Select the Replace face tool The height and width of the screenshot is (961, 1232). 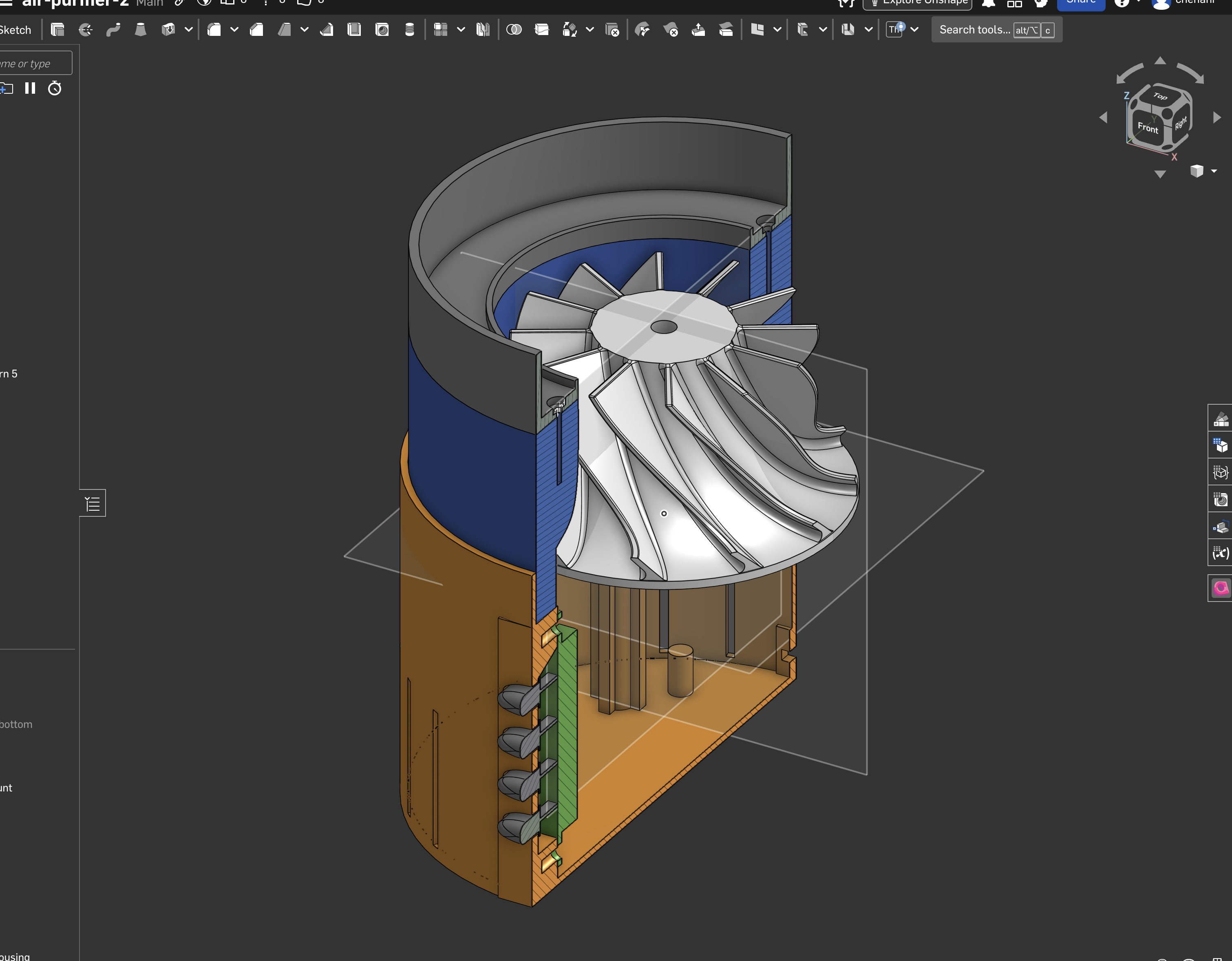(x=726, y=30)
